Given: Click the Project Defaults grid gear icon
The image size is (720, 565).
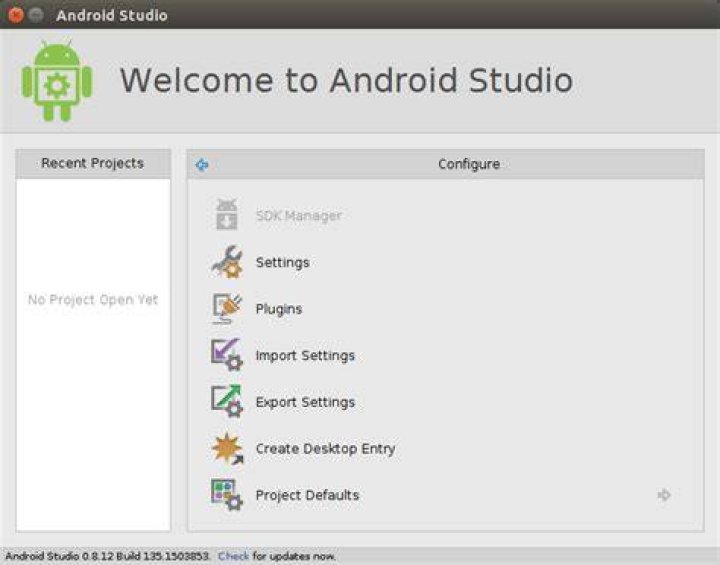Looking at the screenshot, I should coord(227,495).
